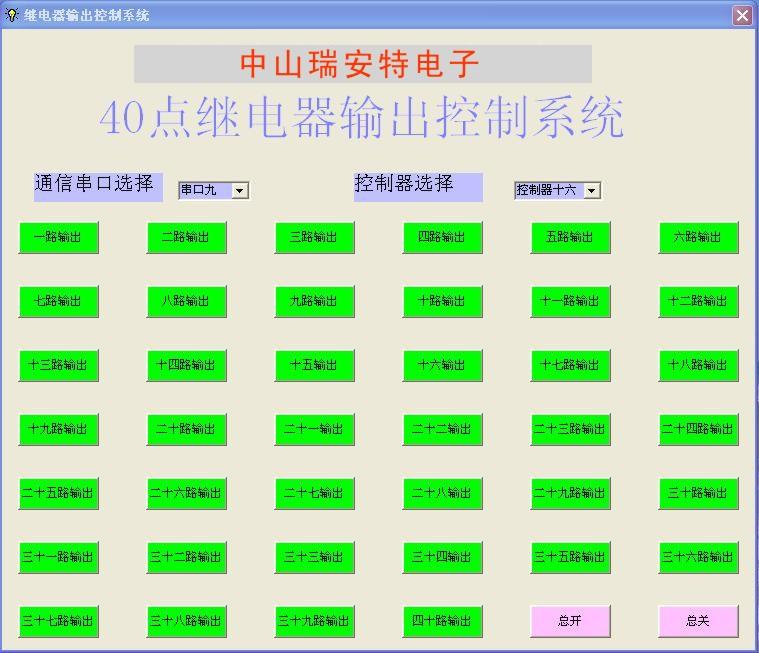The image size is (759, 653).
Task: Switch the 十二路输出 relay
Action: tap(698, 301)
